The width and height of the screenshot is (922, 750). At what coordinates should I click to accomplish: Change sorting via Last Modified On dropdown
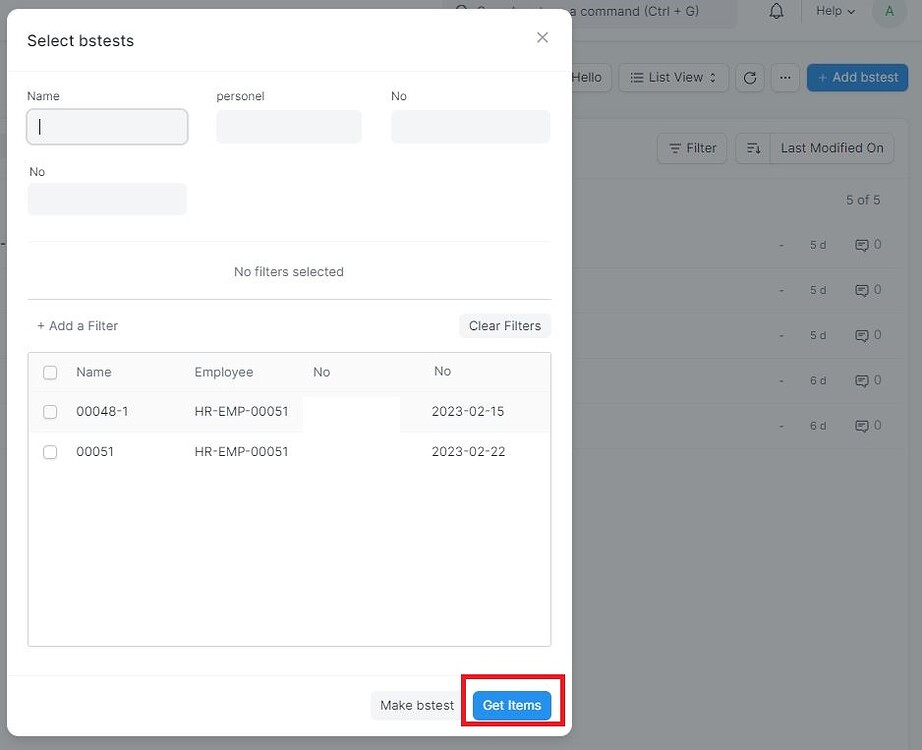[831, 147]
